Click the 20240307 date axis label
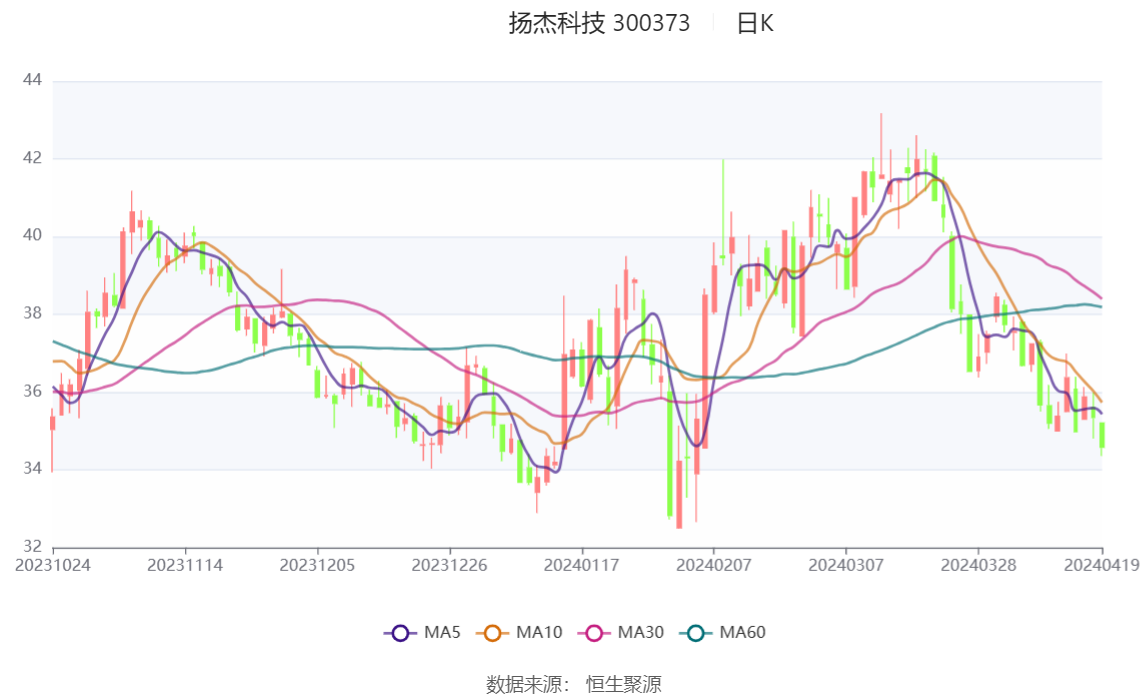This screenshot has height=699, width=1148. click(x=846, y=566)
